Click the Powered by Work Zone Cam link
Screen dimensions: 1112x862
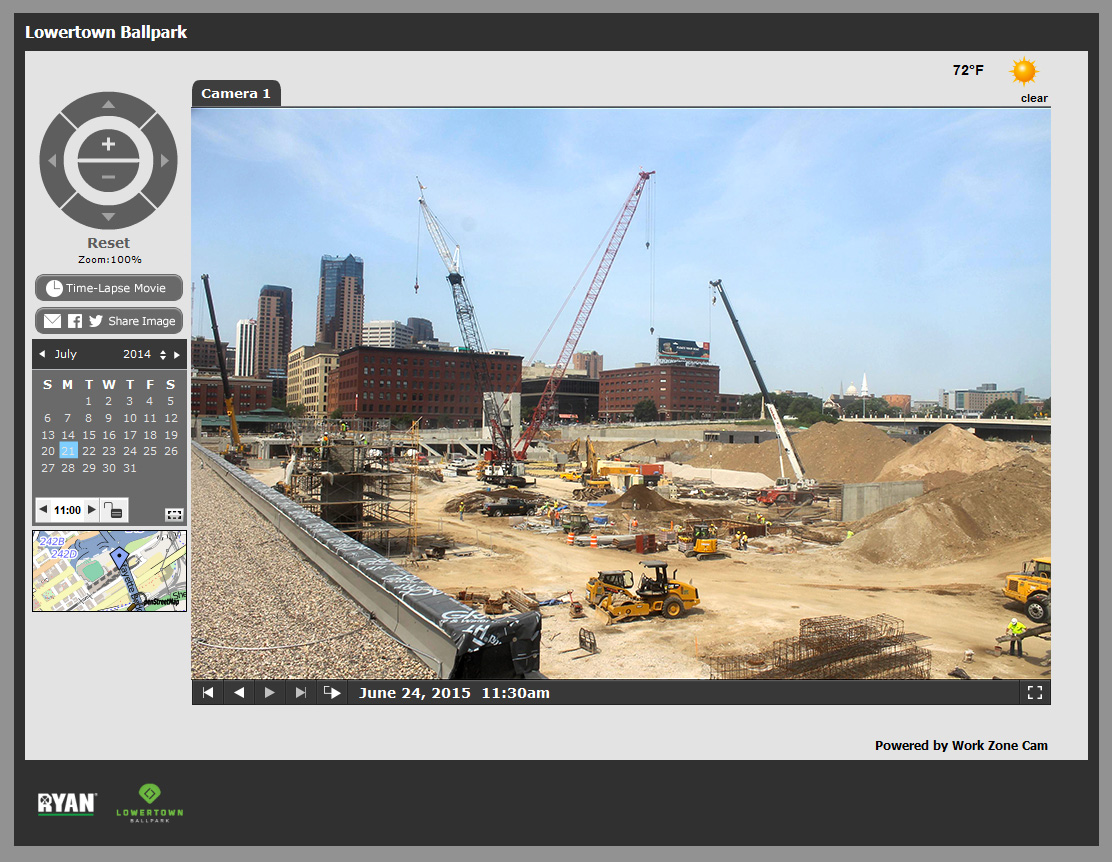(x=961, y=745)
